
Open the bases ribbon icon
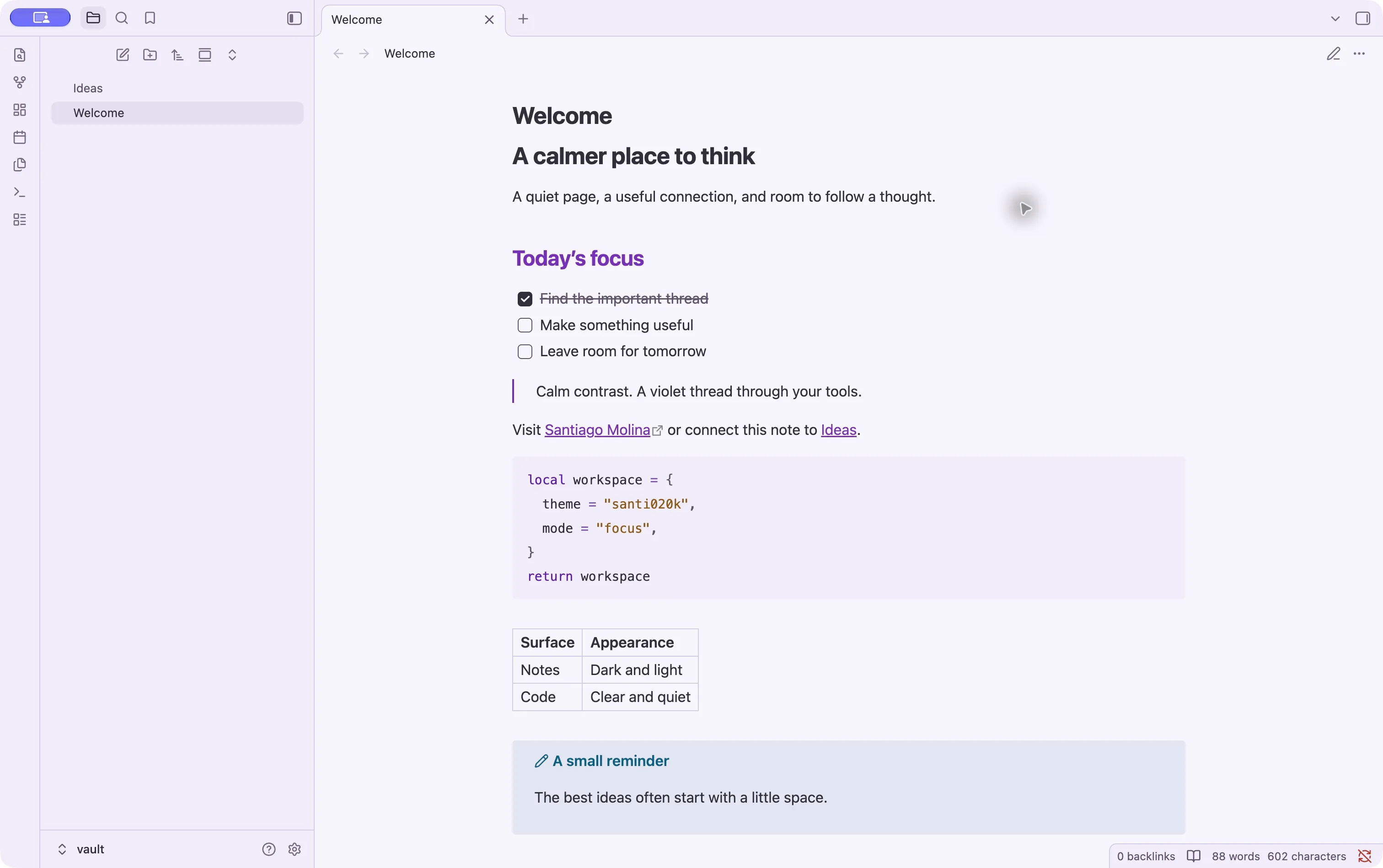[x=20, y=220]
